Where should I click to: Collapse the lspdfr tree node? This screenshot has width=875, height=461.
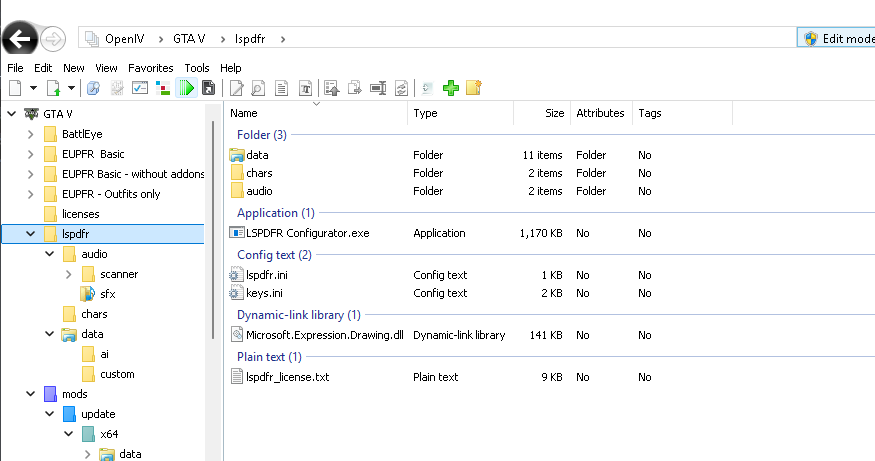pos(31,234)
